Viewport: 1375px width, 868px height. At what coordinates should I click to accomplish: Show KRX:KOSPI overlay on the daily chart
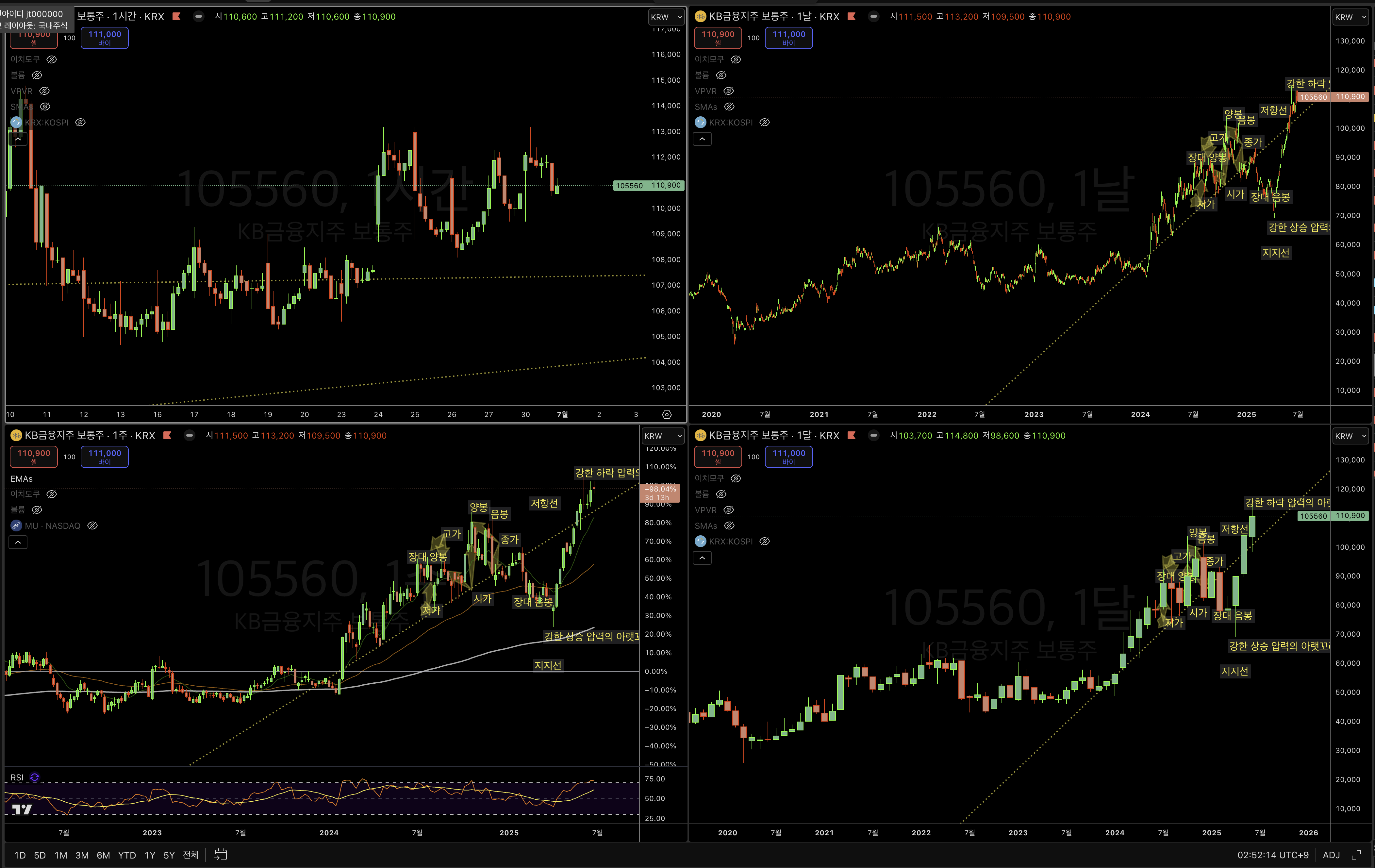pyautogui.click(x=765, y=122)
